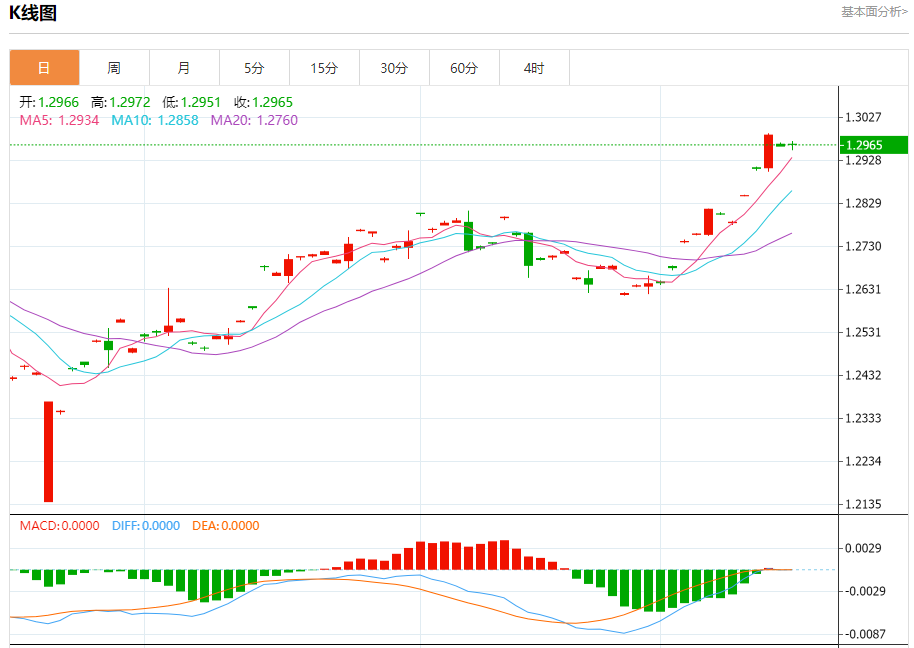Screen dimensions: 914x648
Task: Click the 1.2333 price axis label
Action: [863, 418]
